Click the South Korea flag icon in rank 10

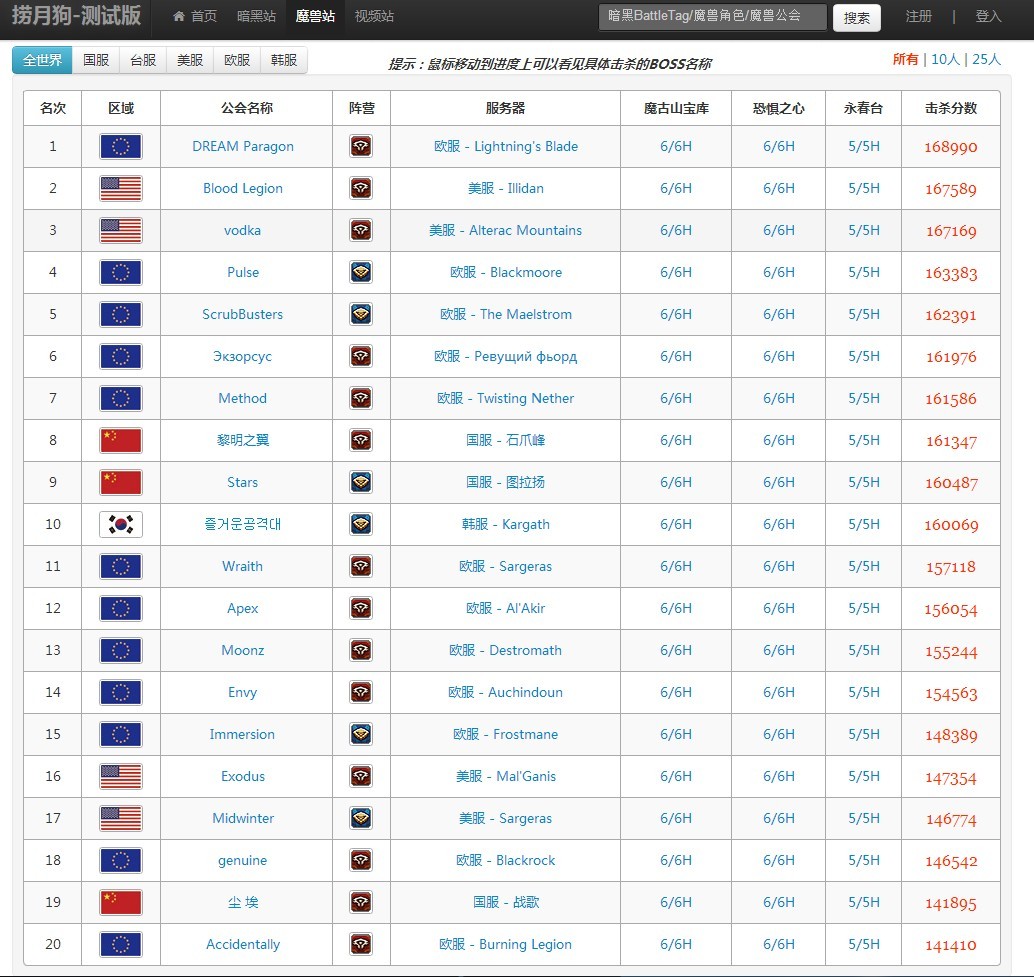click(120, 525)
